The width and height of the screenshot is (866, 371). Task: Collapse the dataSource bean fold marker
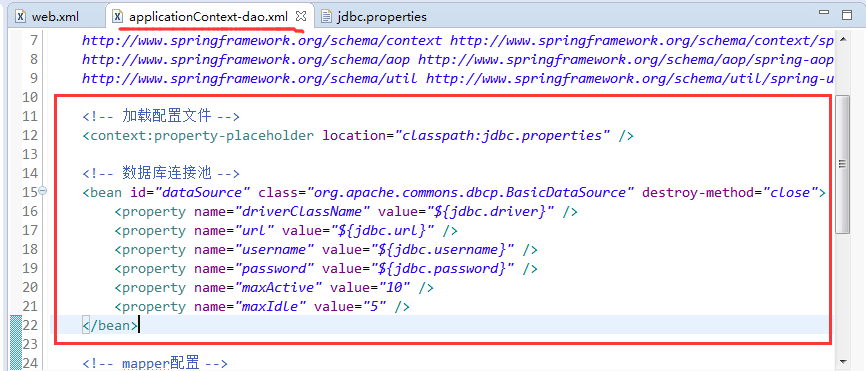pyautogui.click(x=43, y=191)
